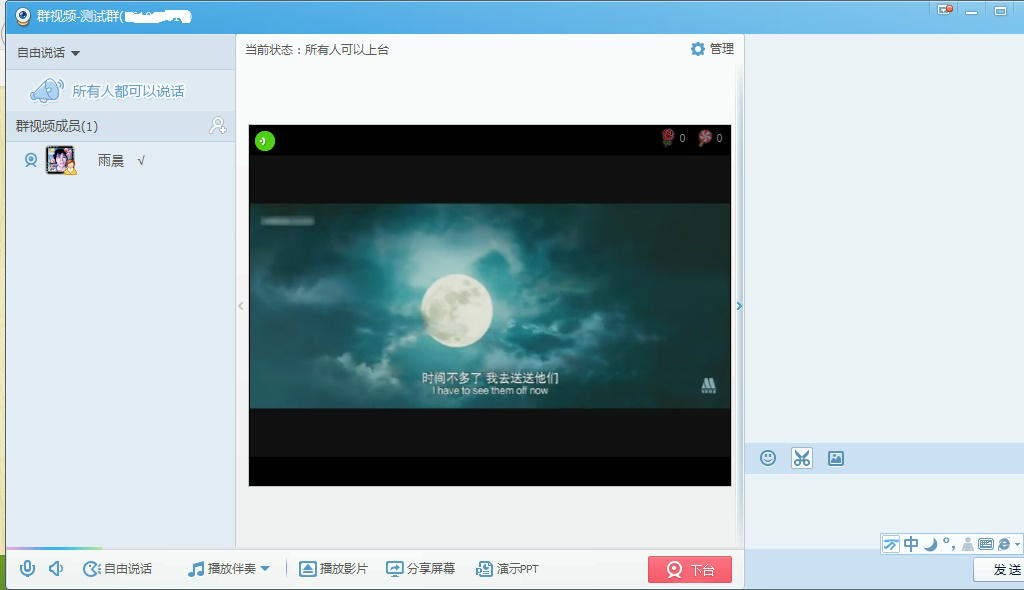The width and height of the screenshot is (1024, 590).
Task: Open the 自由说话 mode dropdown at top
Action: 48,53
